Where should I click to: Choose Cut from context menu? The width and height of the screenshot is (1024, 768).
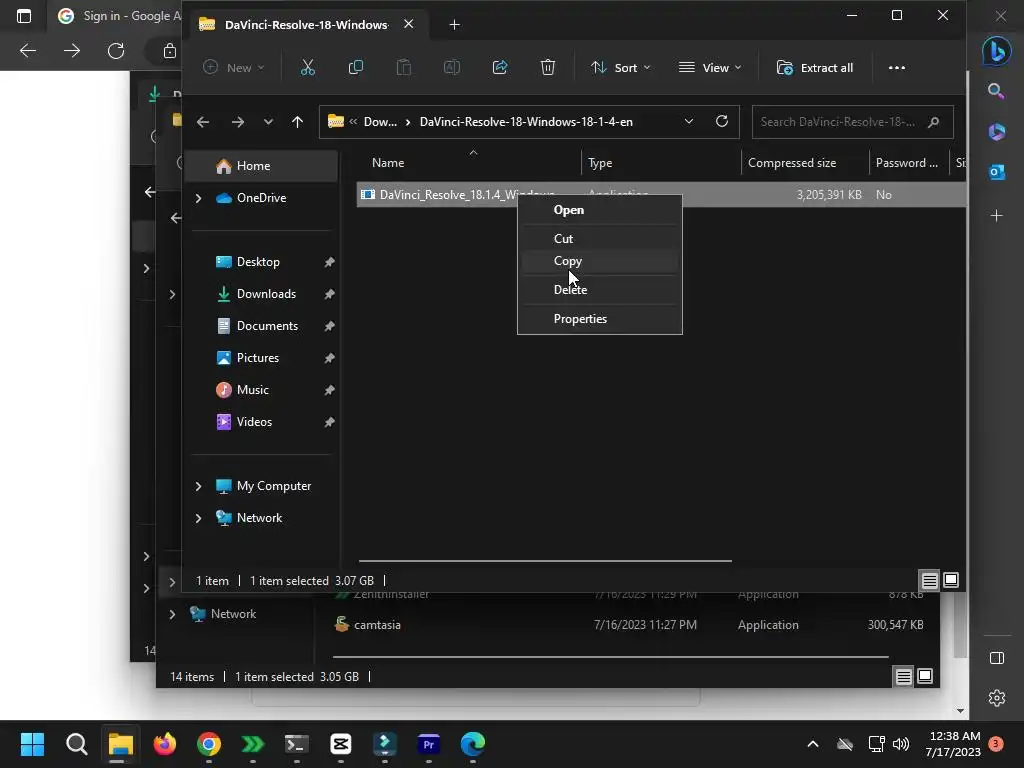tap(600, 238)
